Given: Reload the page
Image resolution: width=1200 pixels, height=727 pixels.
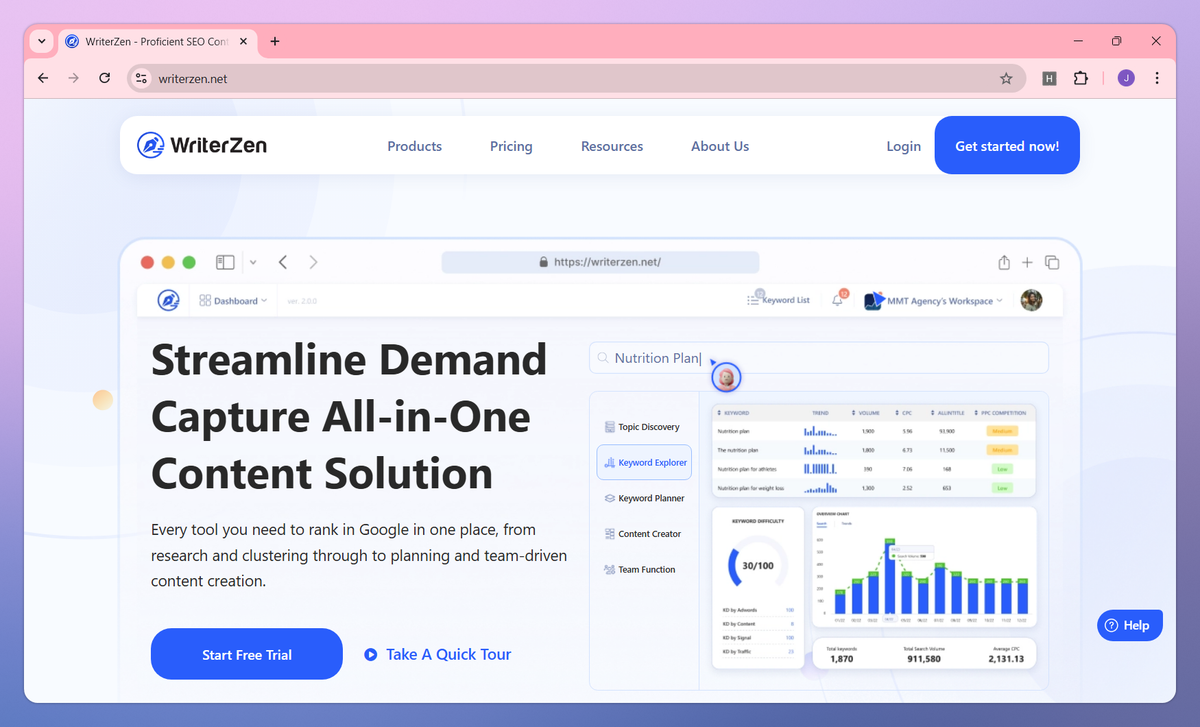Looking at the screenshot, I should 104,78.
